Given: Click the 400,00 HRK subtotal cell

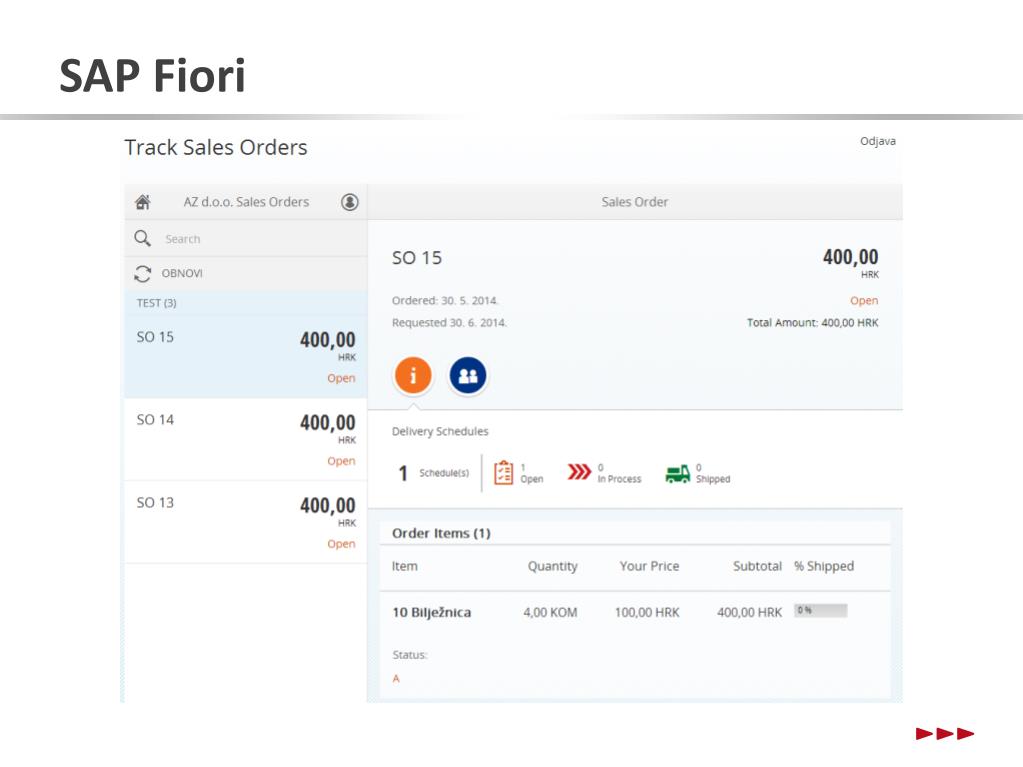Looking at the screenshot, I should (749, 612).
